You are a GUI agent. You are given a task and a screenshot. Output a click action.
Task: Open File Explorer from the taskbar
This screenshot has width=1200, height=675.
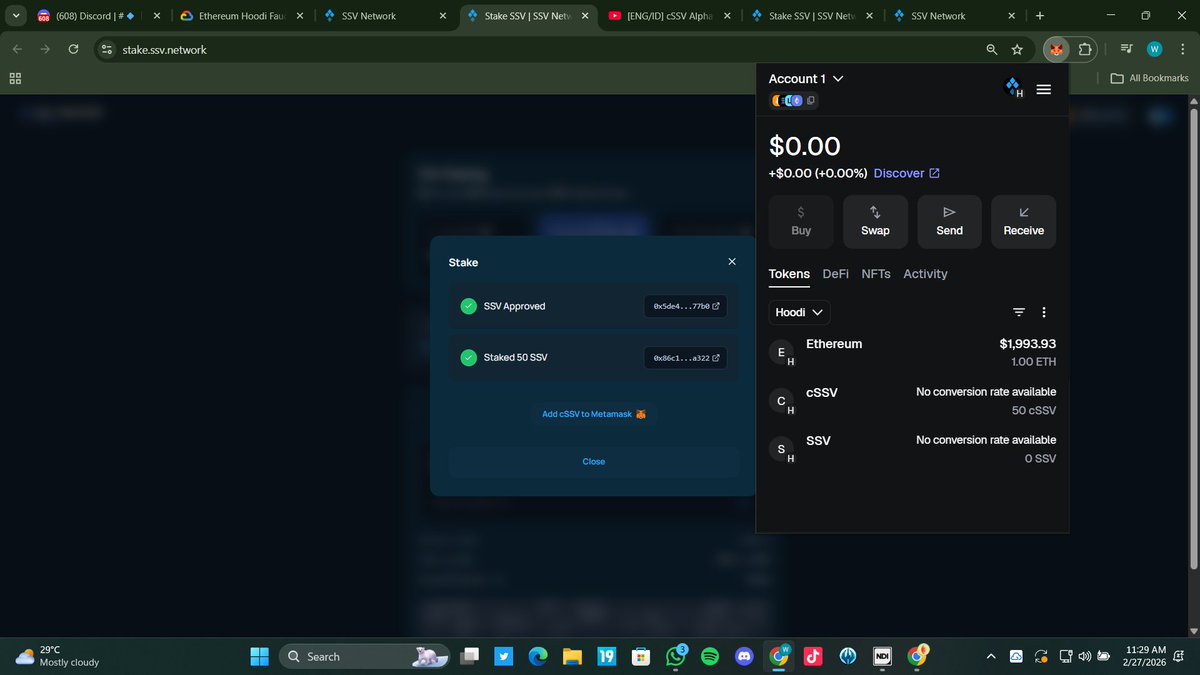[x=572, y=656]
